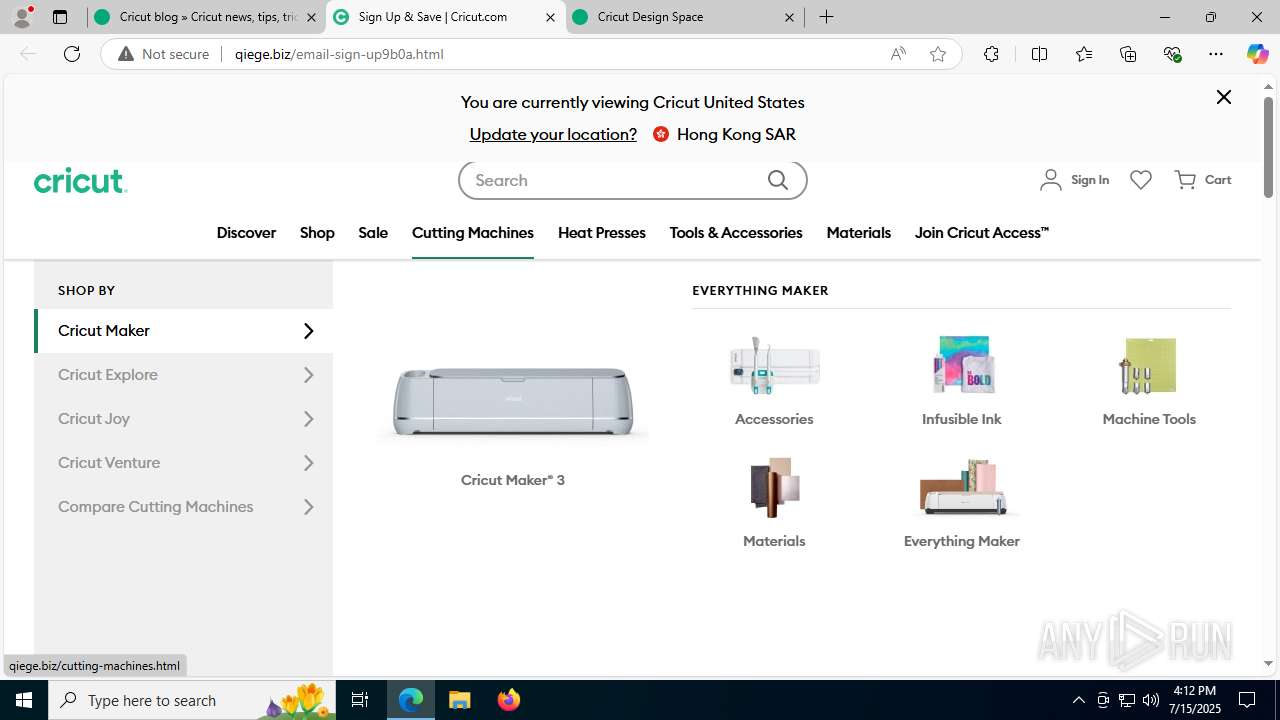Image resolution: width=1280 pixels, height=720 pixels.
Task: Open notification center icon
Action: 1247,700
